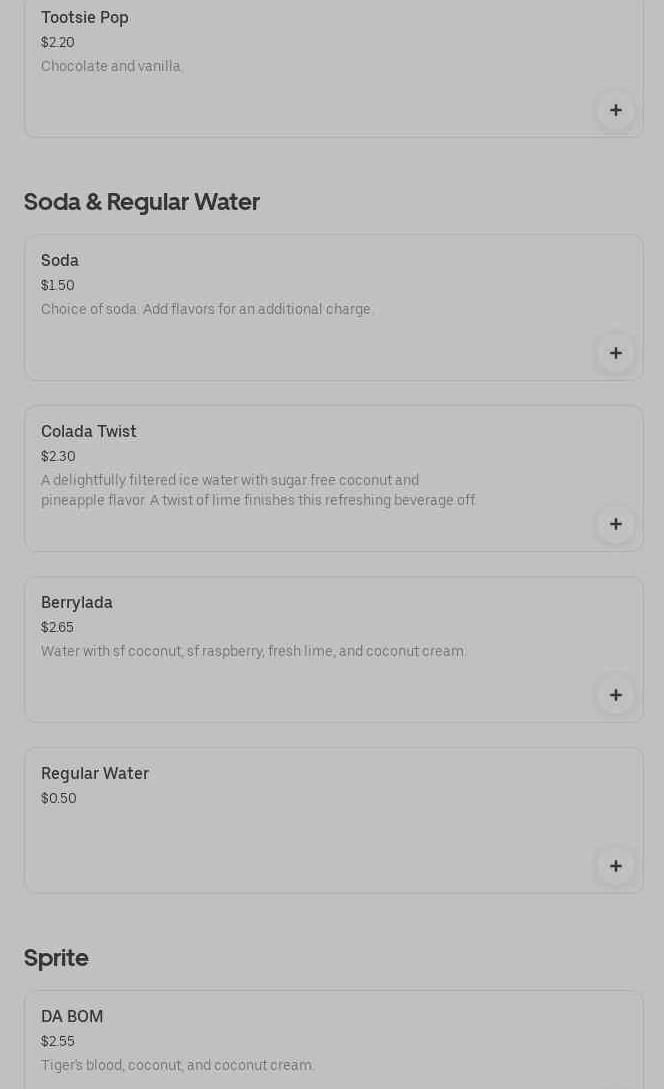This screenshot has width=664, height=1089.
Task: Click the Colada Twist description text
Action: click(x=258, y=490)
